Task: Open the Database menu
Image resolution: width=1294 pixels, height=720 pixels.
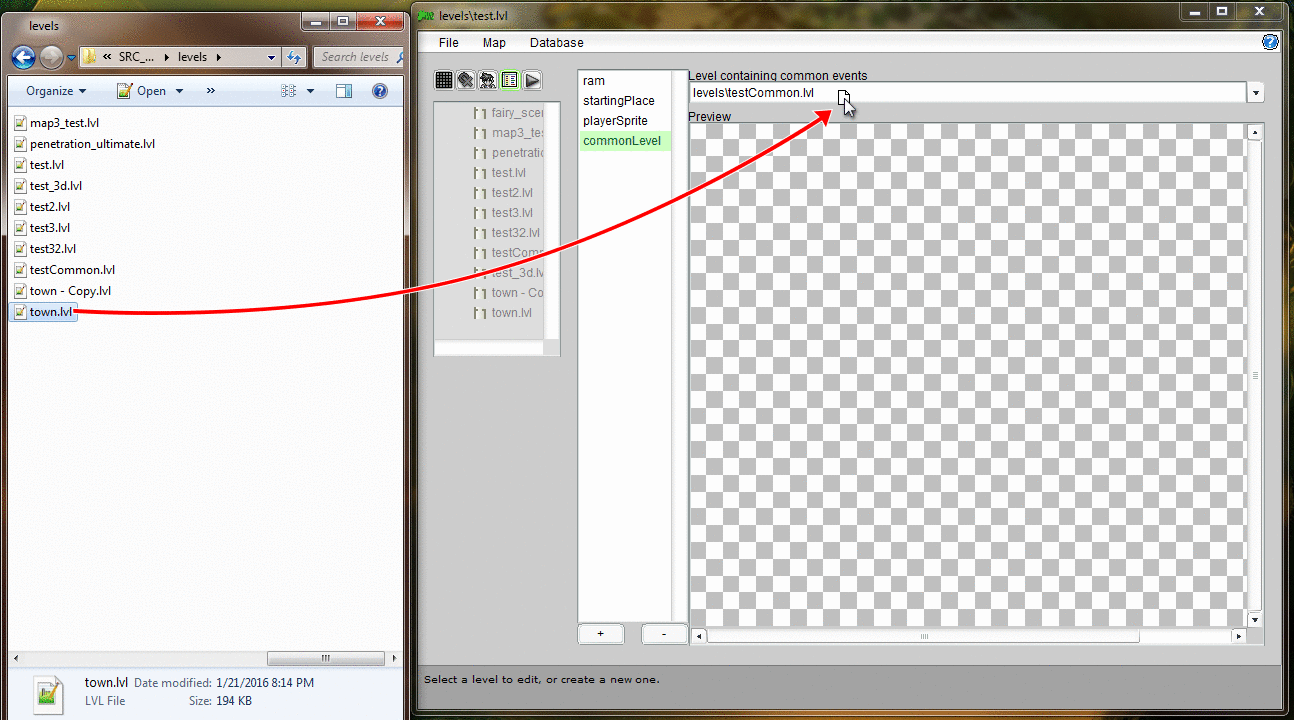Action: click(x=556, y=43)
